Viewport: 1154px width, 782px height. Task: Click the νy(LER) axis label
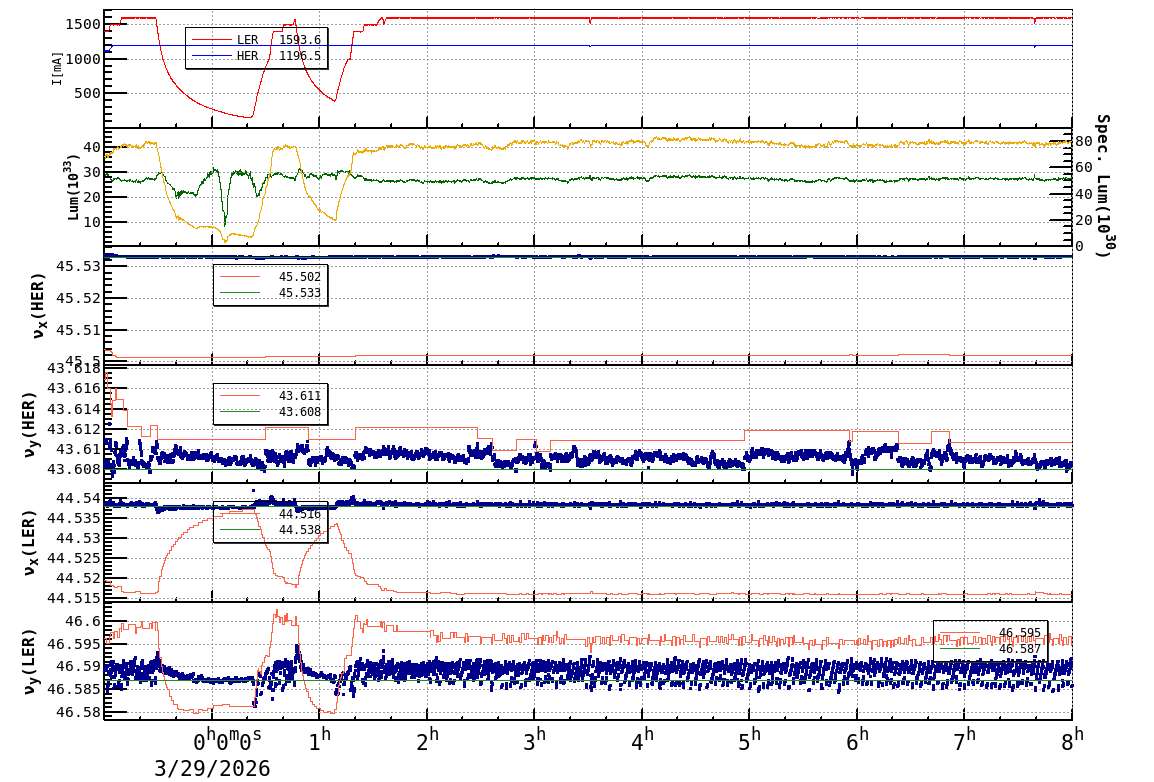29,662
